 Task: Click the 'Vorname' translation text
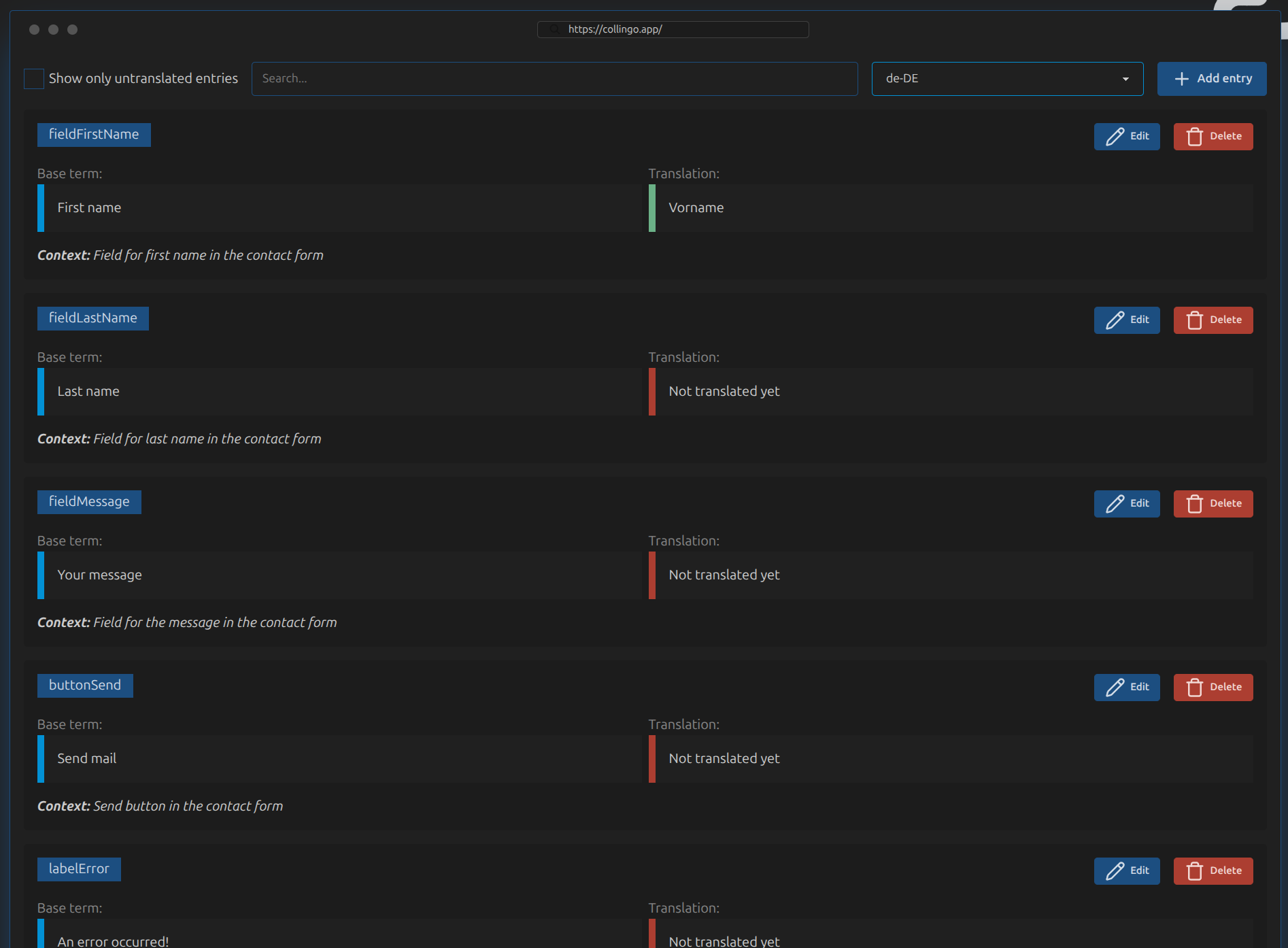pos(696,208)
